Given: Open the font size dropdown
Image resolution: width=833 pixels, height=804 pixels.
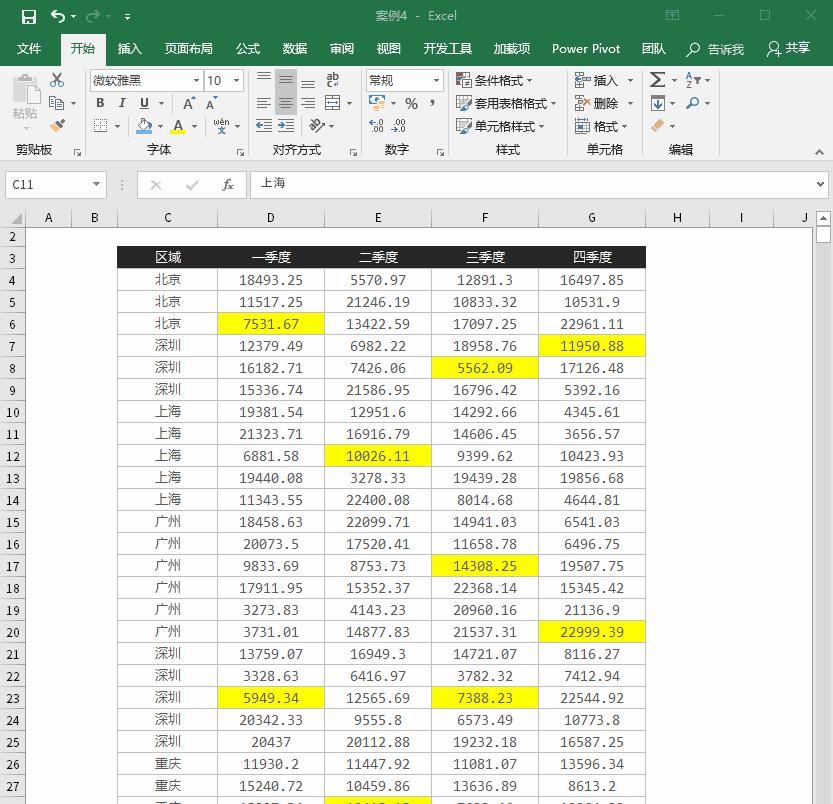Looking at the screenshot, I should coord(236,80).
